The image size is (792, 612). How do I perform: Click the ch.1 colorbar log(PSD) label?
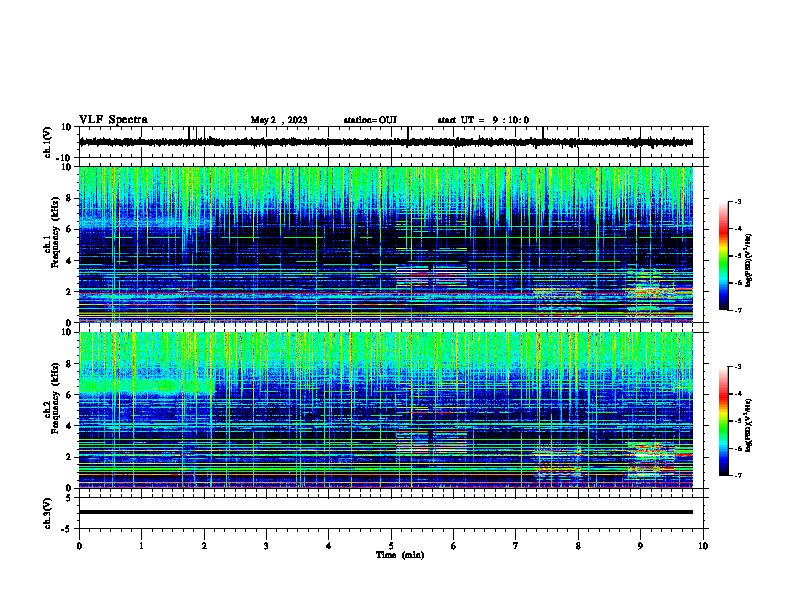coord(748,260)
